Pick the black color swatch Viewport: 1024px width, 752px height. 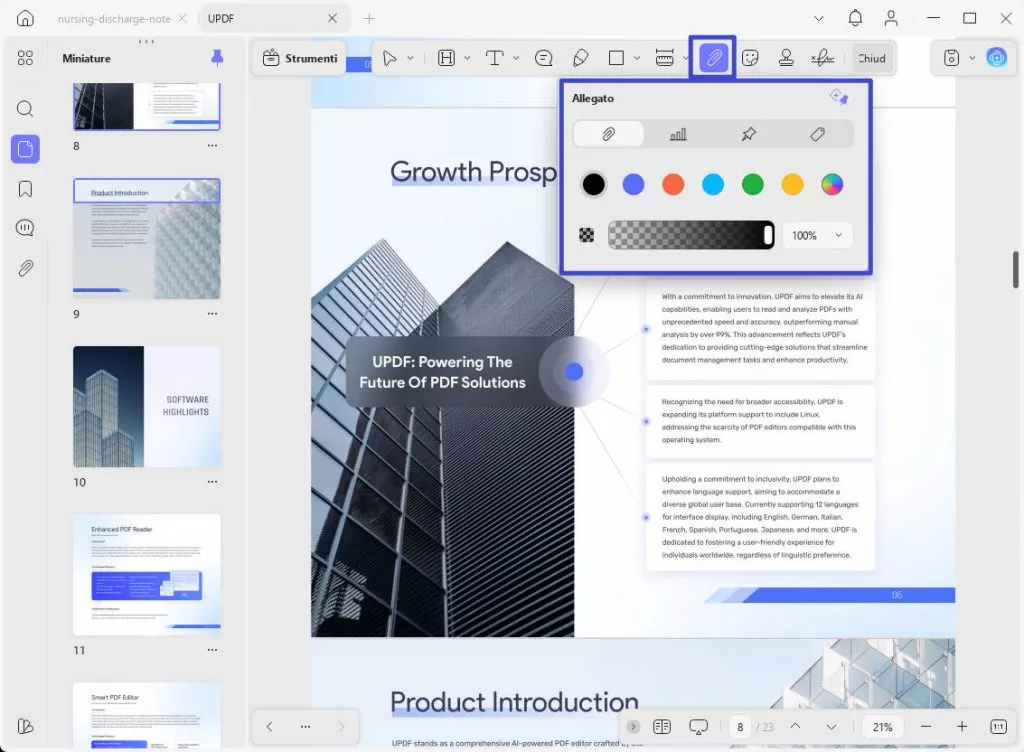pos(593,185)
